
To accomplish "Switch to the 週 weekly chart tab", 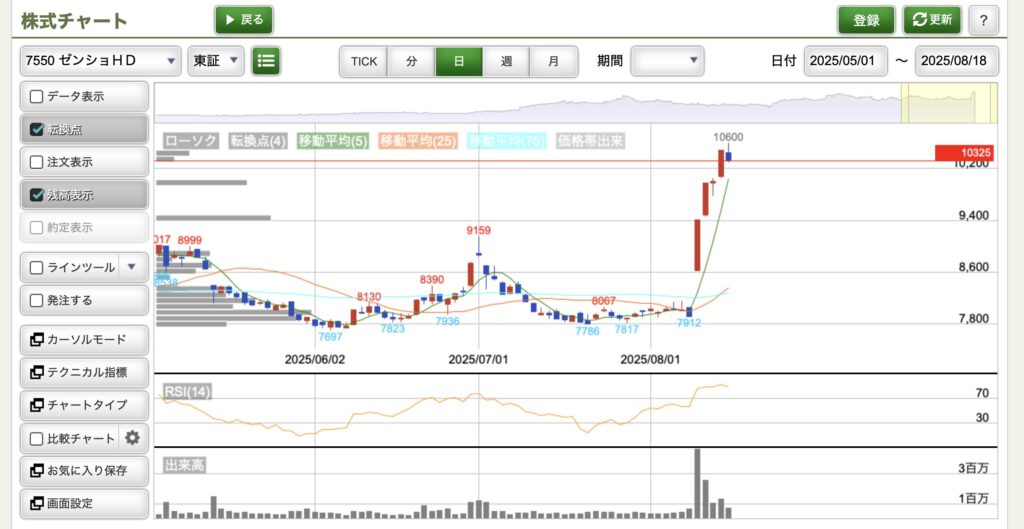I will pos(506,61).
